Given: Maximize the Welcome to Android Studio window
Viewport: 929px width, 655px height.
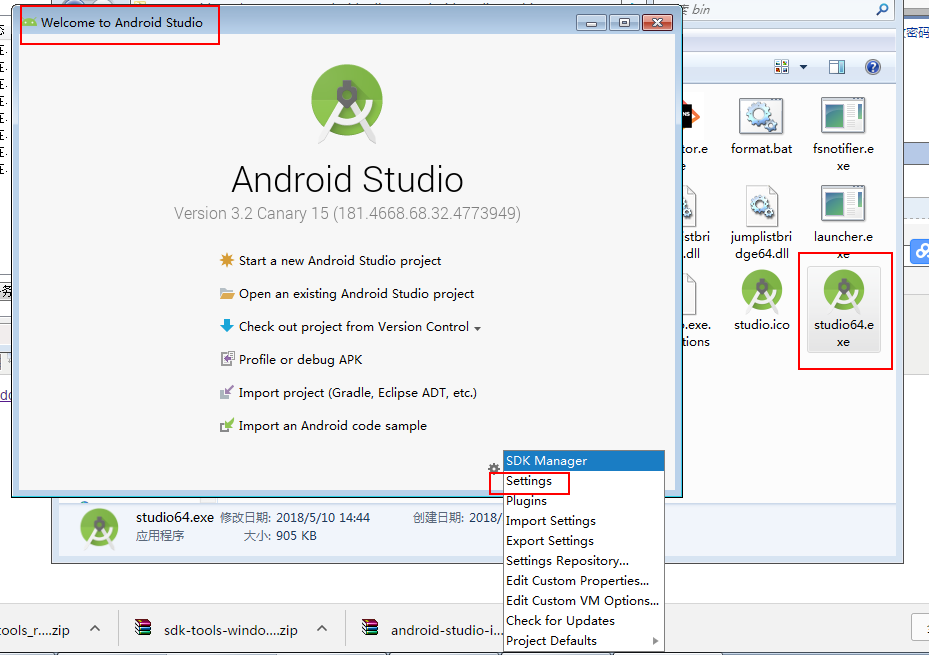Looking at the screenshot, I should click(624, 23).
